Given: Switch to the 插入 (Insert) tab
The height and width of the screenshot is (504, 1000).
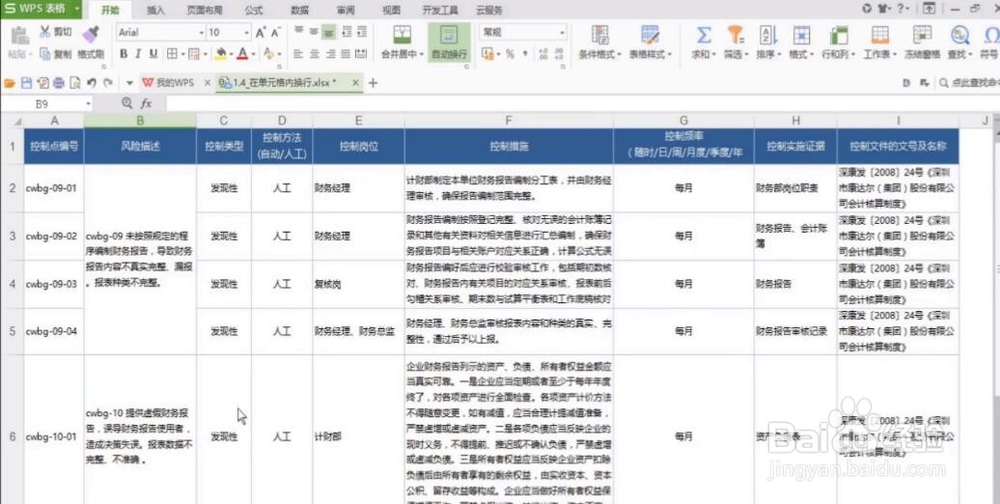Looking at the screenshot, I should point(156,10).
